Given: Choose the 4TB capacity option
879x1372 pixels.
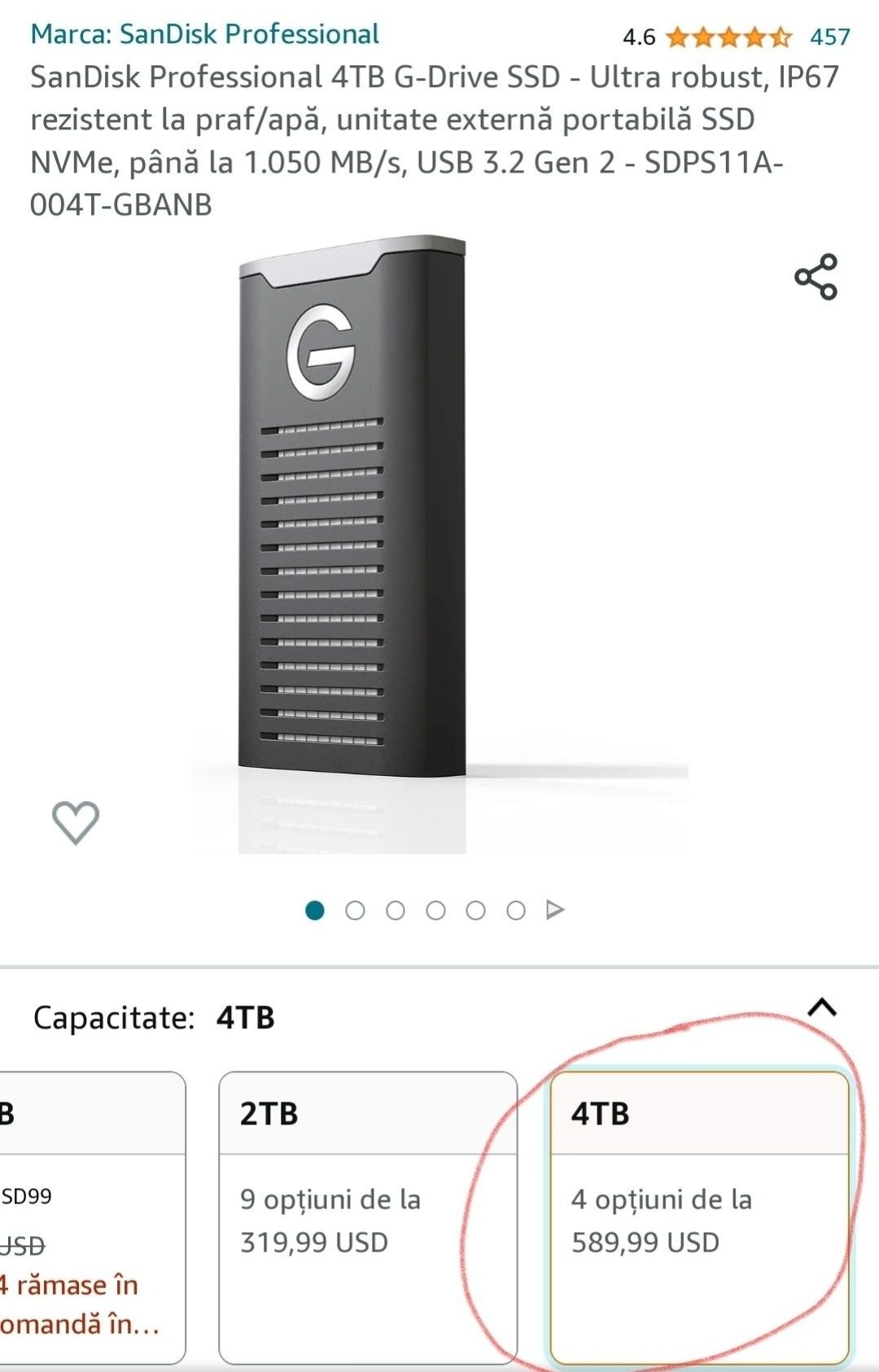Looking at the screenshot, I should click(x=700, y=1217).
